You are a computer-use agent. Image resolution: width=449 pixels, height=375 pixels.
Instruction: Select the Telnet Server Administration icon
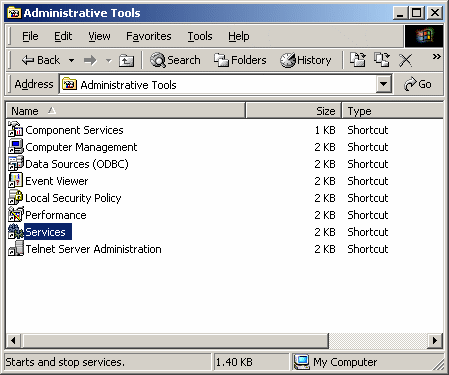click(16, 249)
